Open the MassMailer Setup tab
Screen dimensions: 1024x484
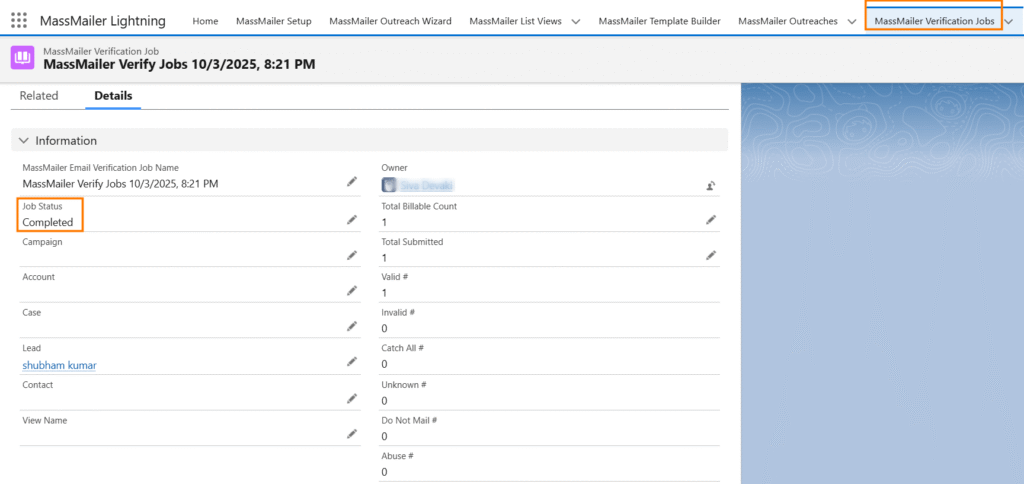coord(273,21)
